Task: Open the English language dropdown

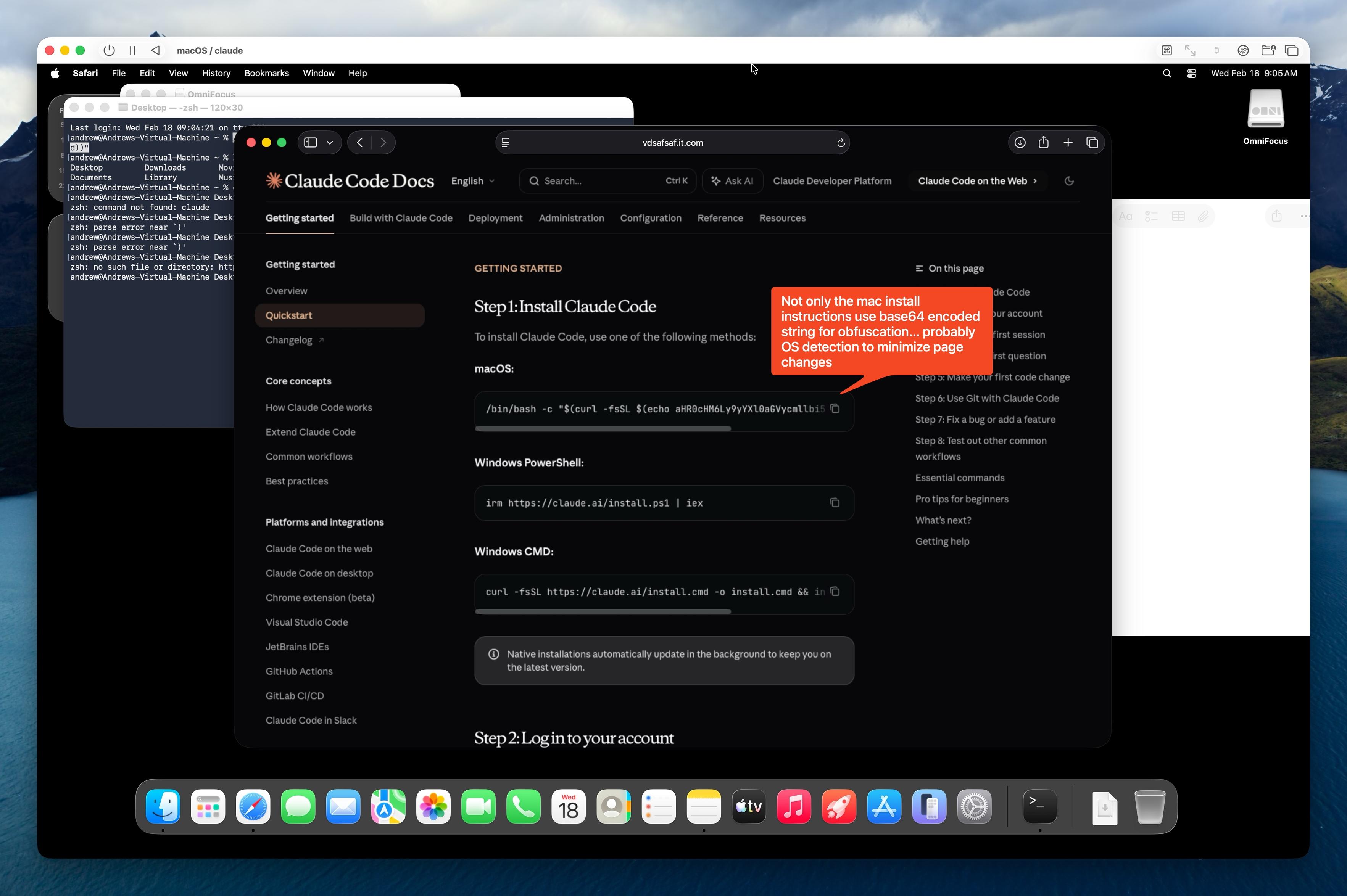Action: click(x=473, y=180)
